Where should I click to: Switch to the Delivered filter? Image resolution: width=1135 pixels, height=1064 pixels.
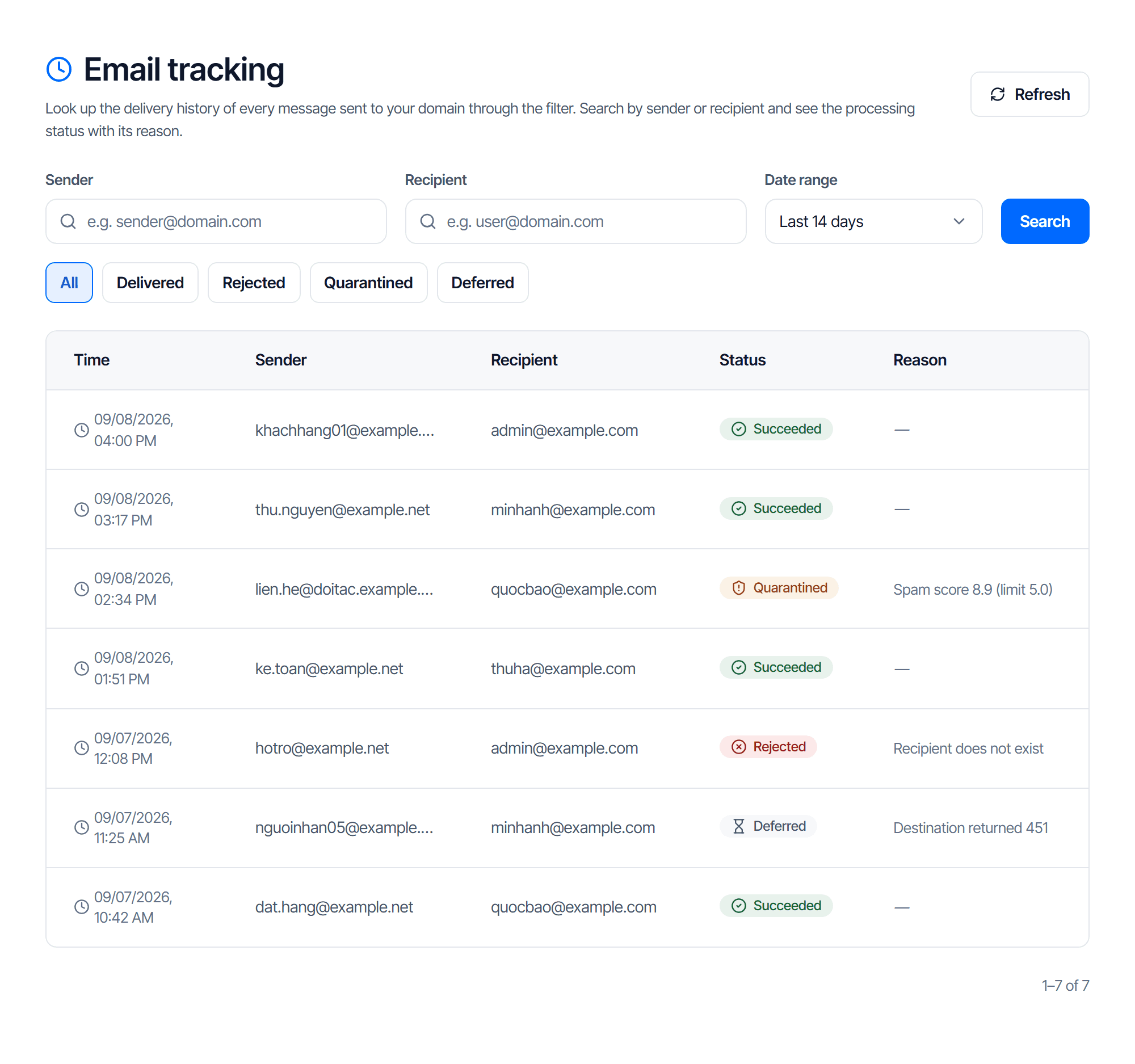click(x=150, y=283)
